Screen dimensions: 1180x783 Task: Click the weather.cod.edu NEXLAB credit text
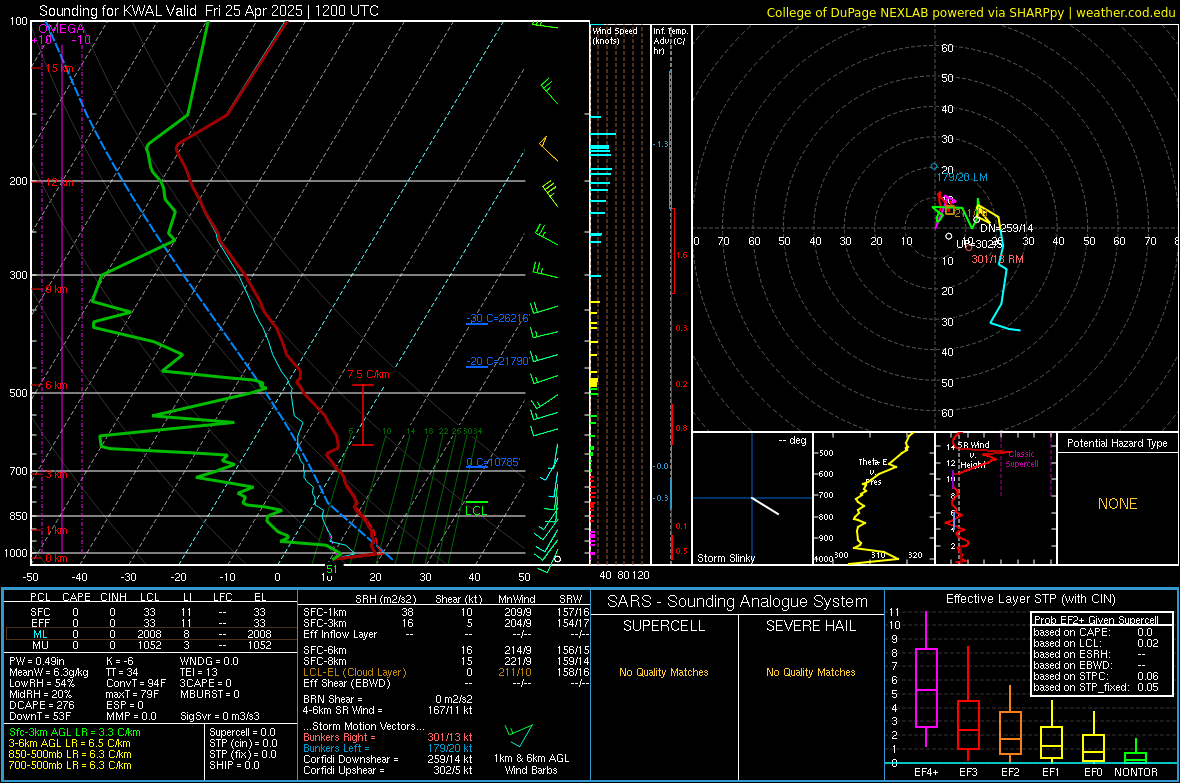(971, 12)
